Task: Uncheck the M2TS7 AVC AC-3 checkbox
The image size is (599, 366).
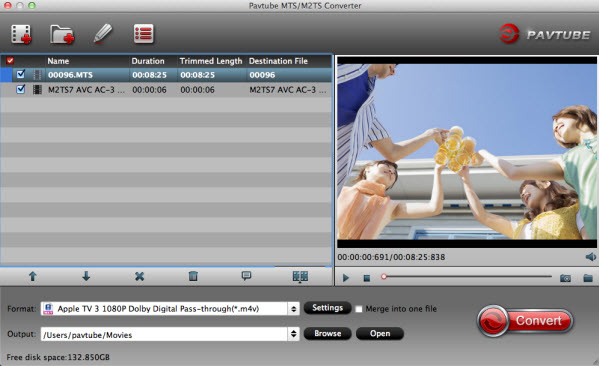Action: [x=21, y=89]
